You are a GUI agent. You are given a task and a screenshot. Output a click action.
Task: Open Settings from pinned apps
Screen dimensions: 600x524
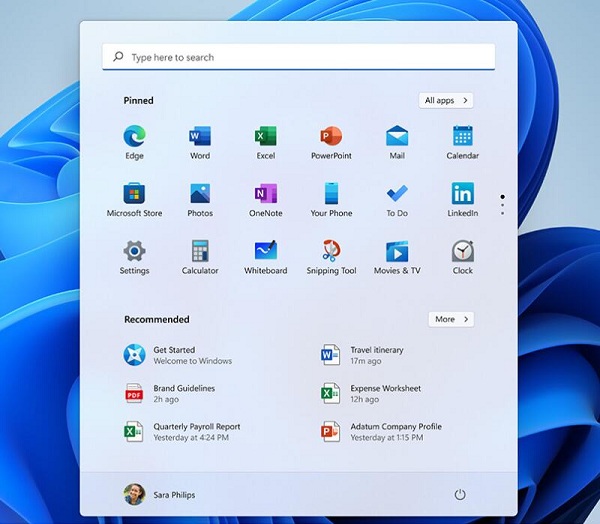tap(134, 257)
